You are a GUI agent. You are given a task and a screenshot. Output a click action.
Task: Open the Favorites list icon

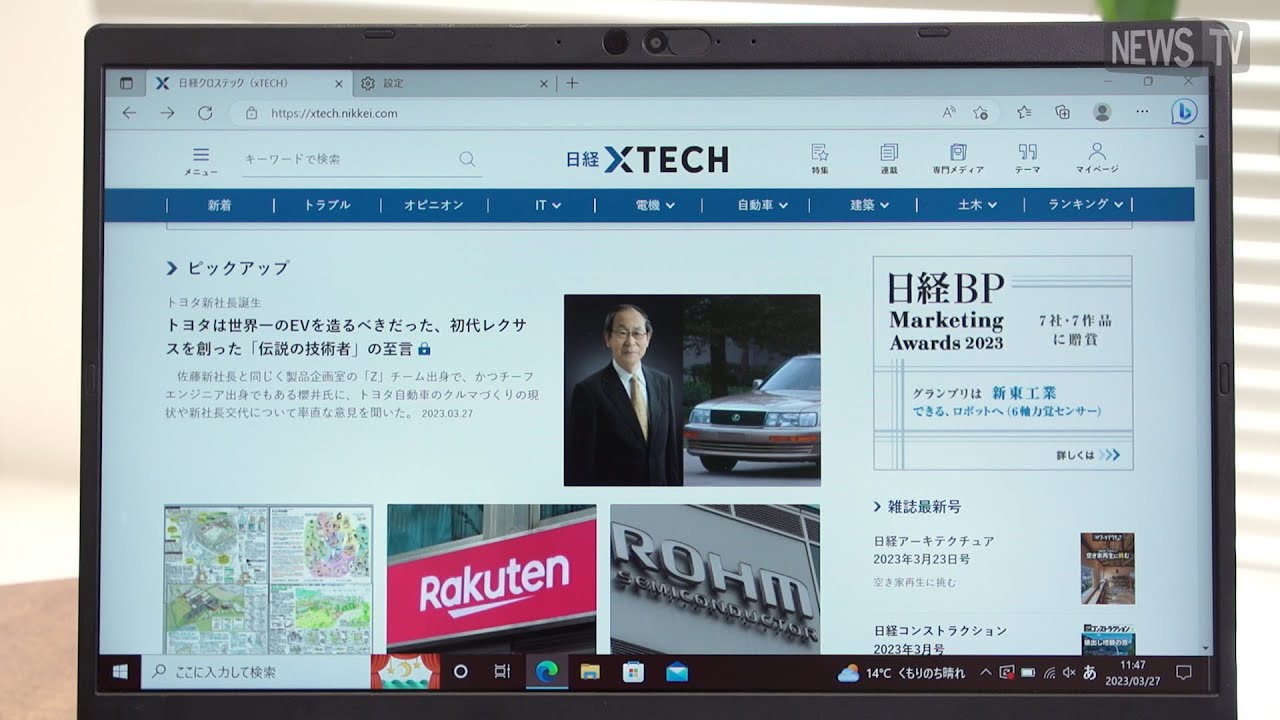(x=1024, y=112)
